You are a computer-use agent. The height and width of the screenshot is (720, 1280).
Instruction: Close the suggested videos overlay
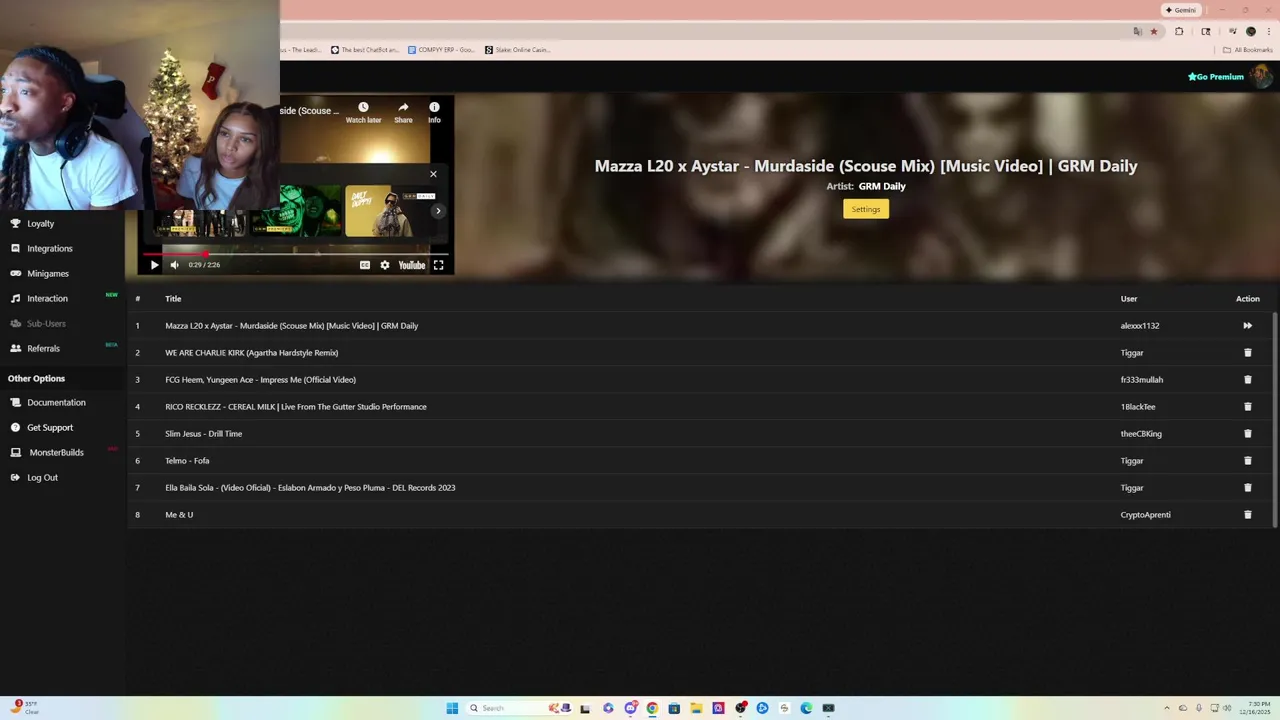[433, 174]
